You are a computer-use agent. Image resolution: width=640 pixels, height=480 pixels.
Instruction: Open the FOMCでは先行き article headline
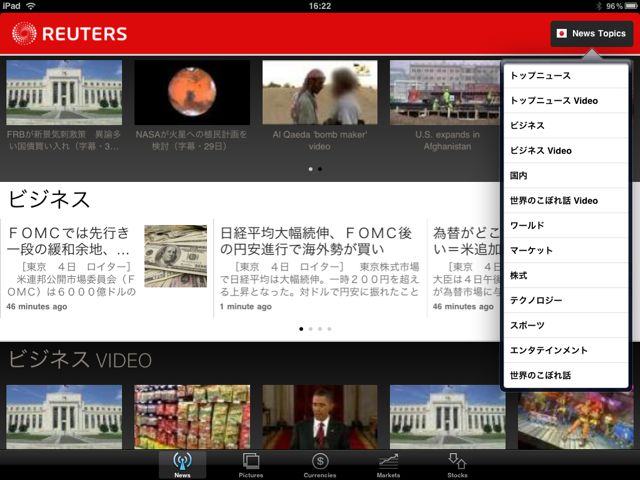68,241
